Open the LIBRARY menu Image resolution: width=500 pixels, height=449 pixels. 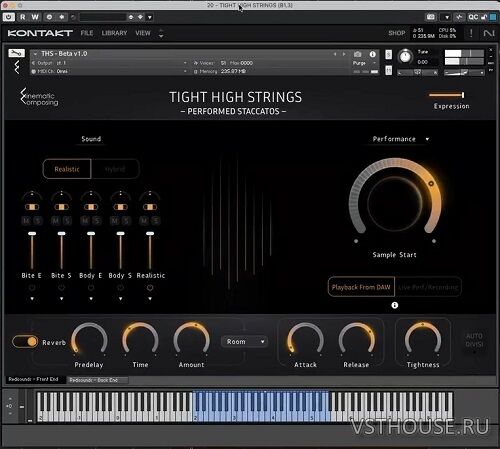pos(114,33)
